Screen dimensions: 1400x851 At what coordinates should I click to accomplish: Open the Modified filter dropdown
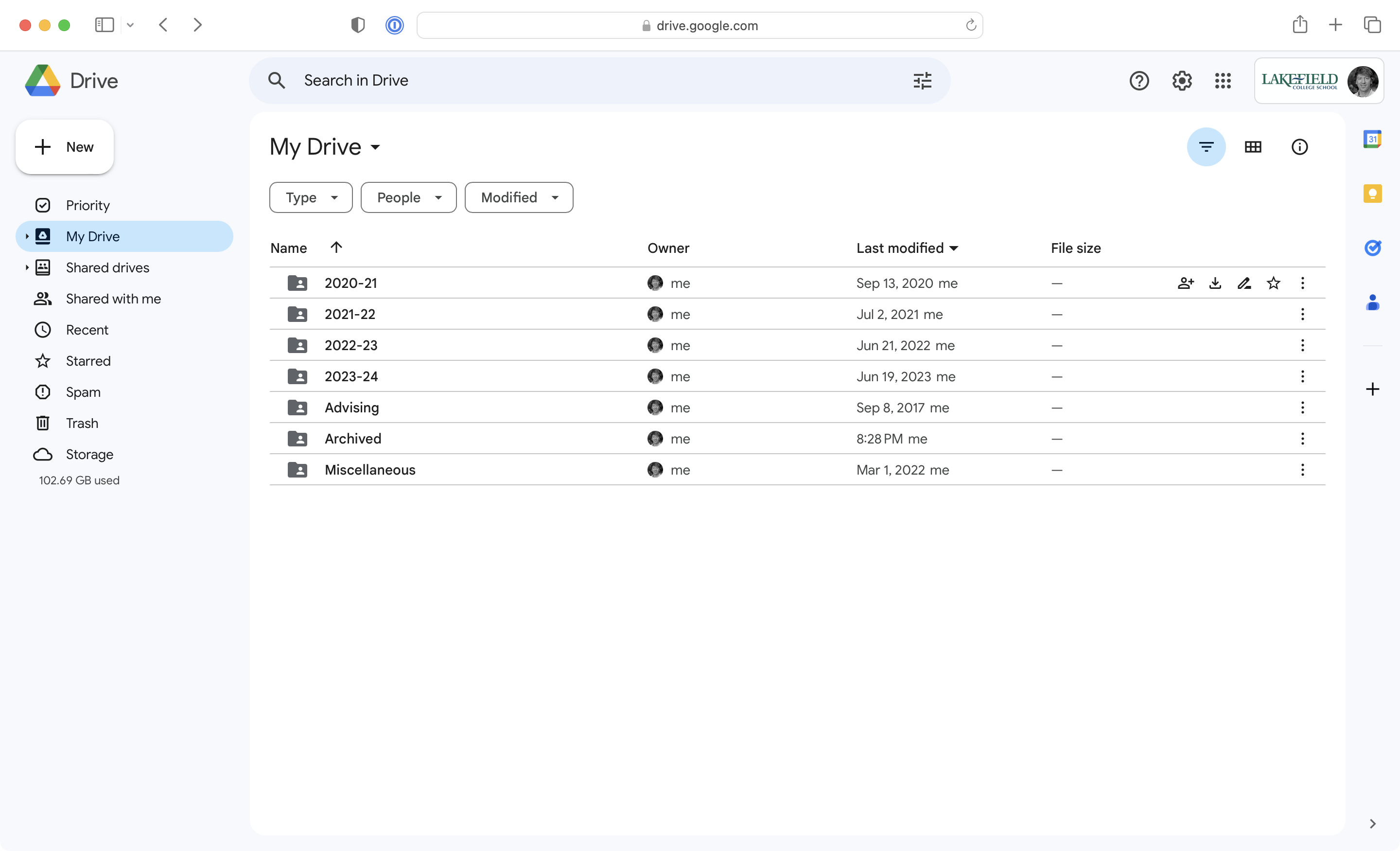pos(518,197)
